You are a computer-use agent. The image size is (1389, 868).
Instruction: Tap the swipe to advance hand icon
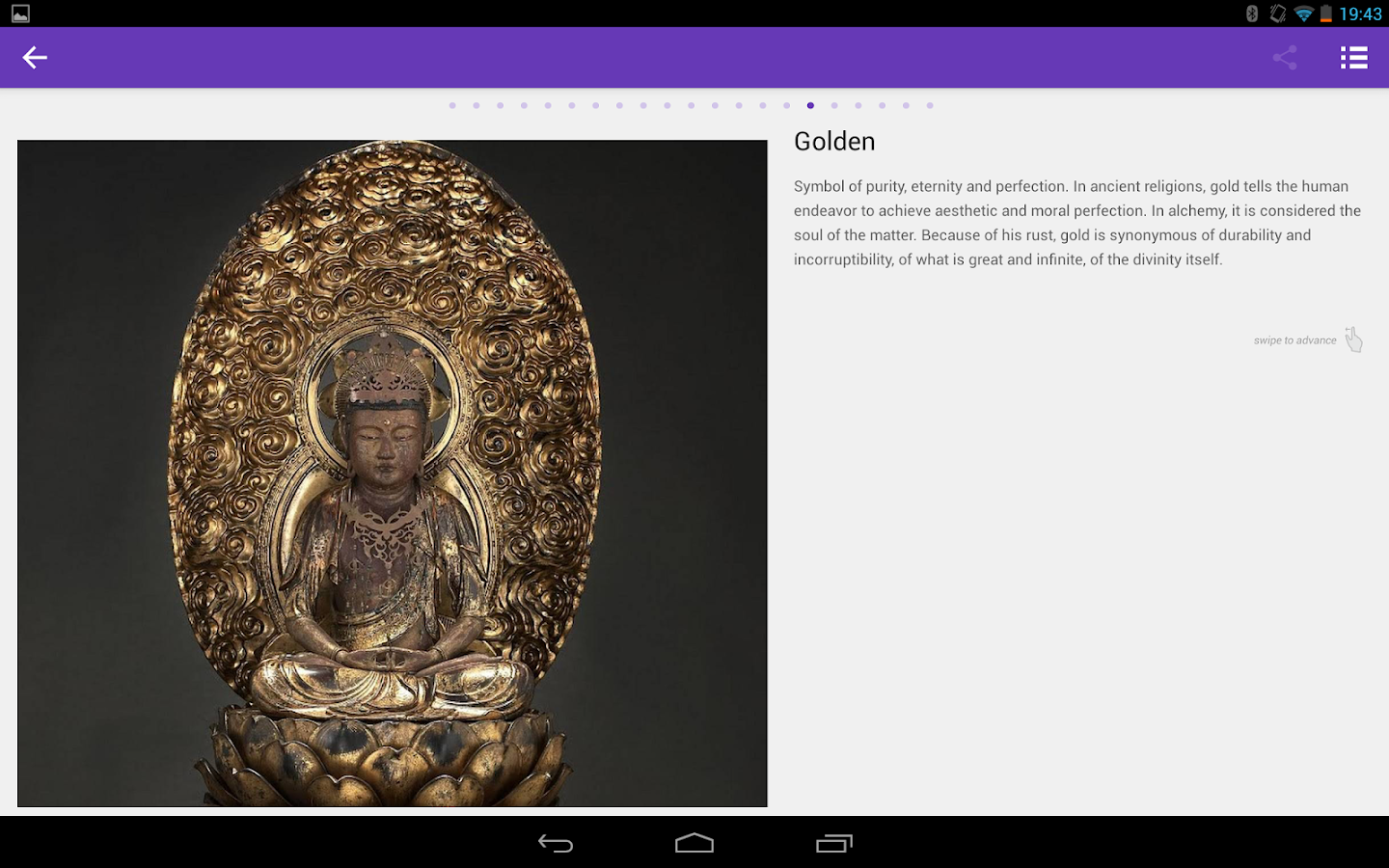pos(1353,339)
